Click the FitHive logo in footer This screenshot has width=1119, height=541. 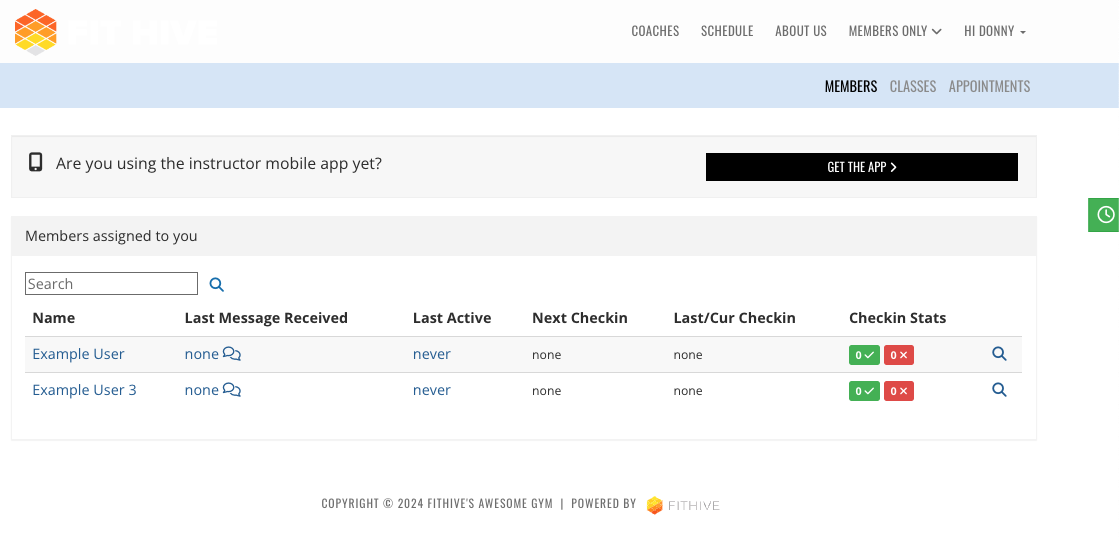point(683,505)
